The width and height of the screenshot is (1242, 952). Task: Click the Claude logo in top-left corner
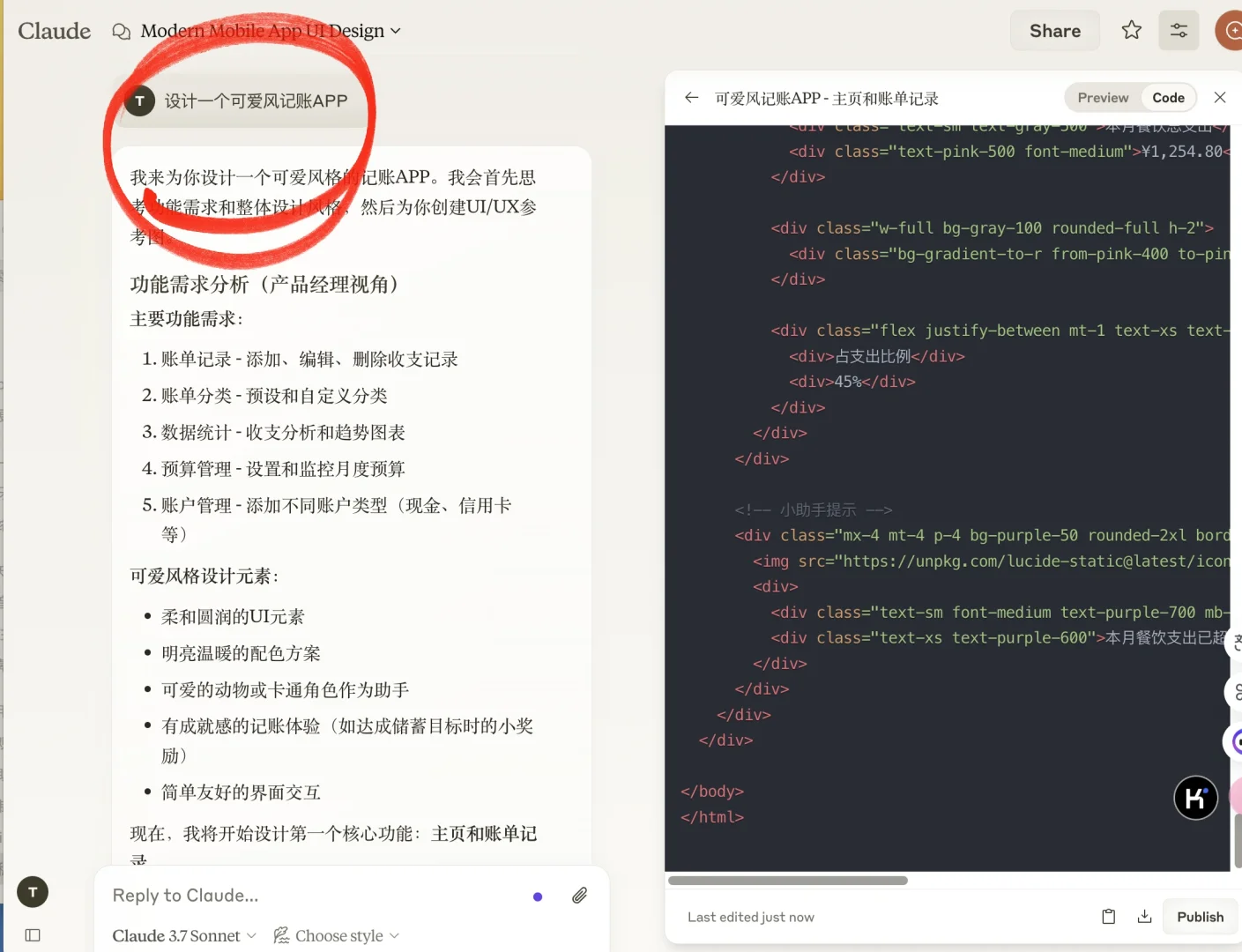click(54, 31)
